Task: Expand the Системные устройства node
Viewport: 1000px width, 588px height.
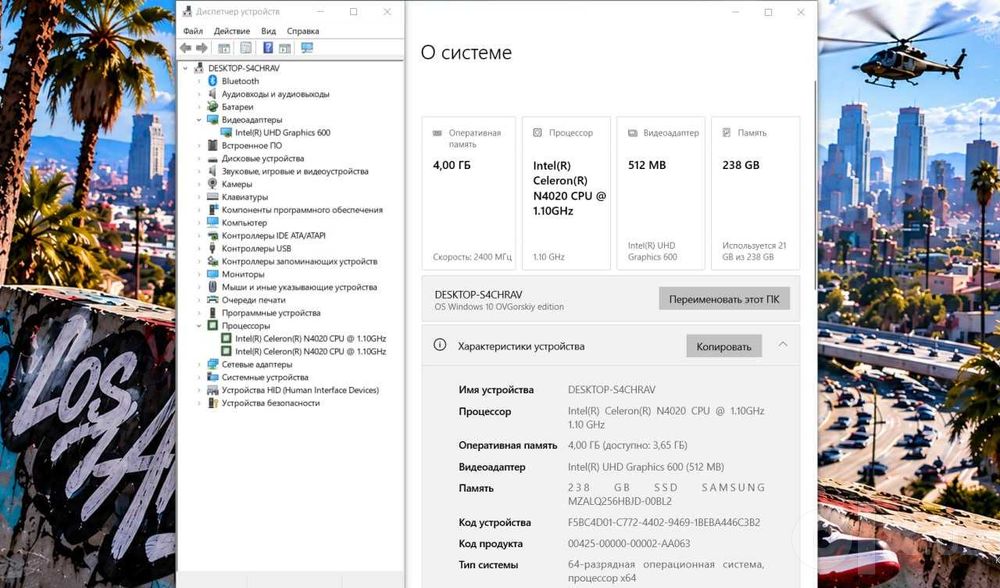Action: pyautogui.click(x=198, y=377)
